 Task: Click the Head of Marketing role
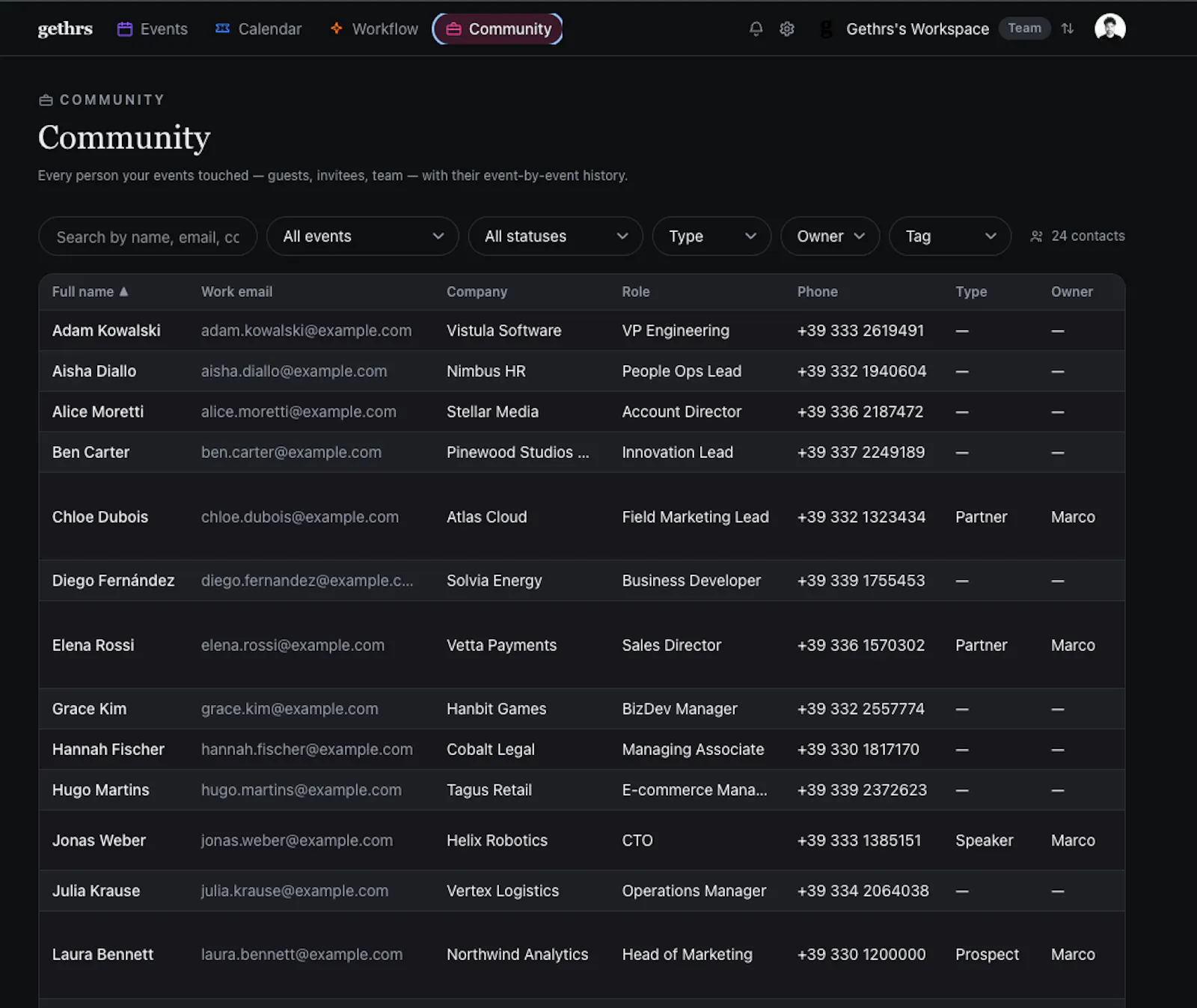687,954
